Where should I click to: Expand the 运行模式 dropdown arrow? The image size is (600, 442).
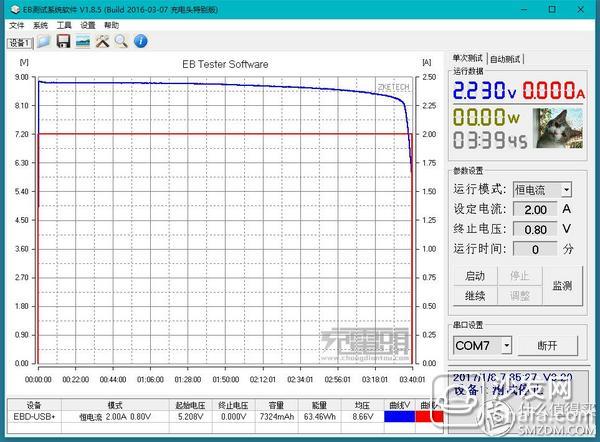pyautogui.click(x=566, y=189)
